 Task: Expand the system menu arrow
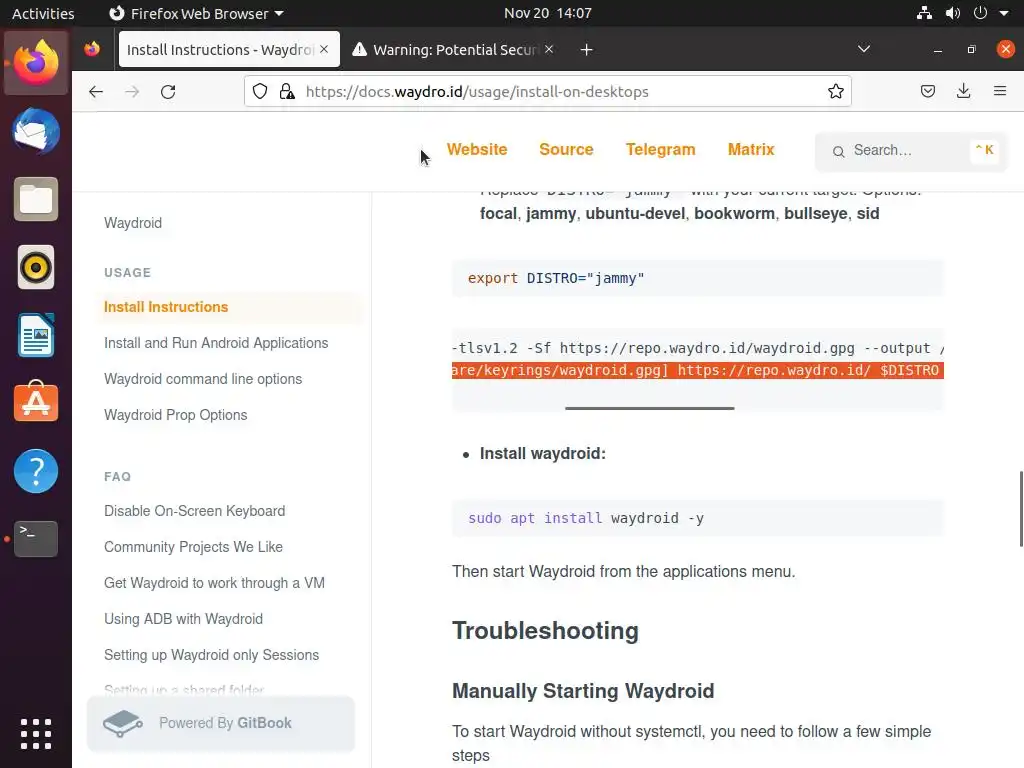tap(1004, 13)
